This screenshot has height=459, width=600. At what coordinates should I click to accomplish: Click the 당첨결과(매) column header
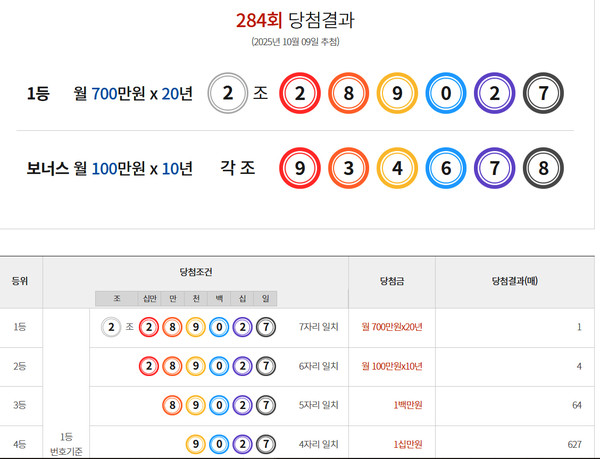click(515, 281)
